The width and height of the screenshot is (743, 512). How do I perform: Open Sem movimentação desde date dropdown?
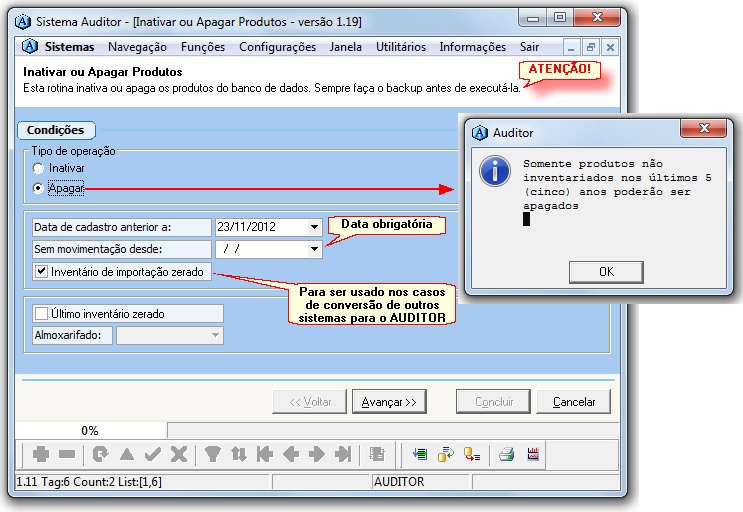tap(314, 249)
